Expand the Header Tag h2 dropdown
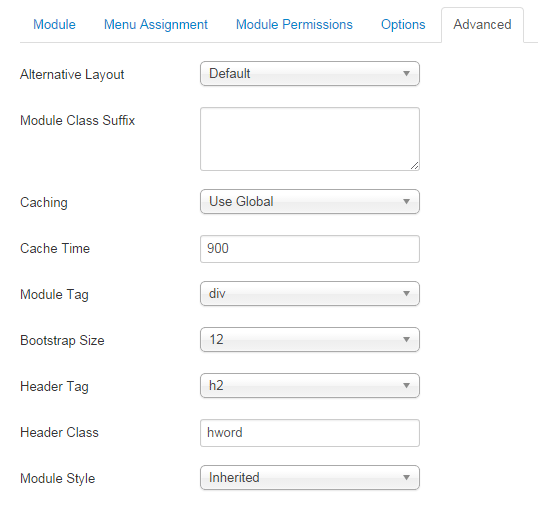Image resolution: width=538 pixels, height=514 pixels. [310, 385]
